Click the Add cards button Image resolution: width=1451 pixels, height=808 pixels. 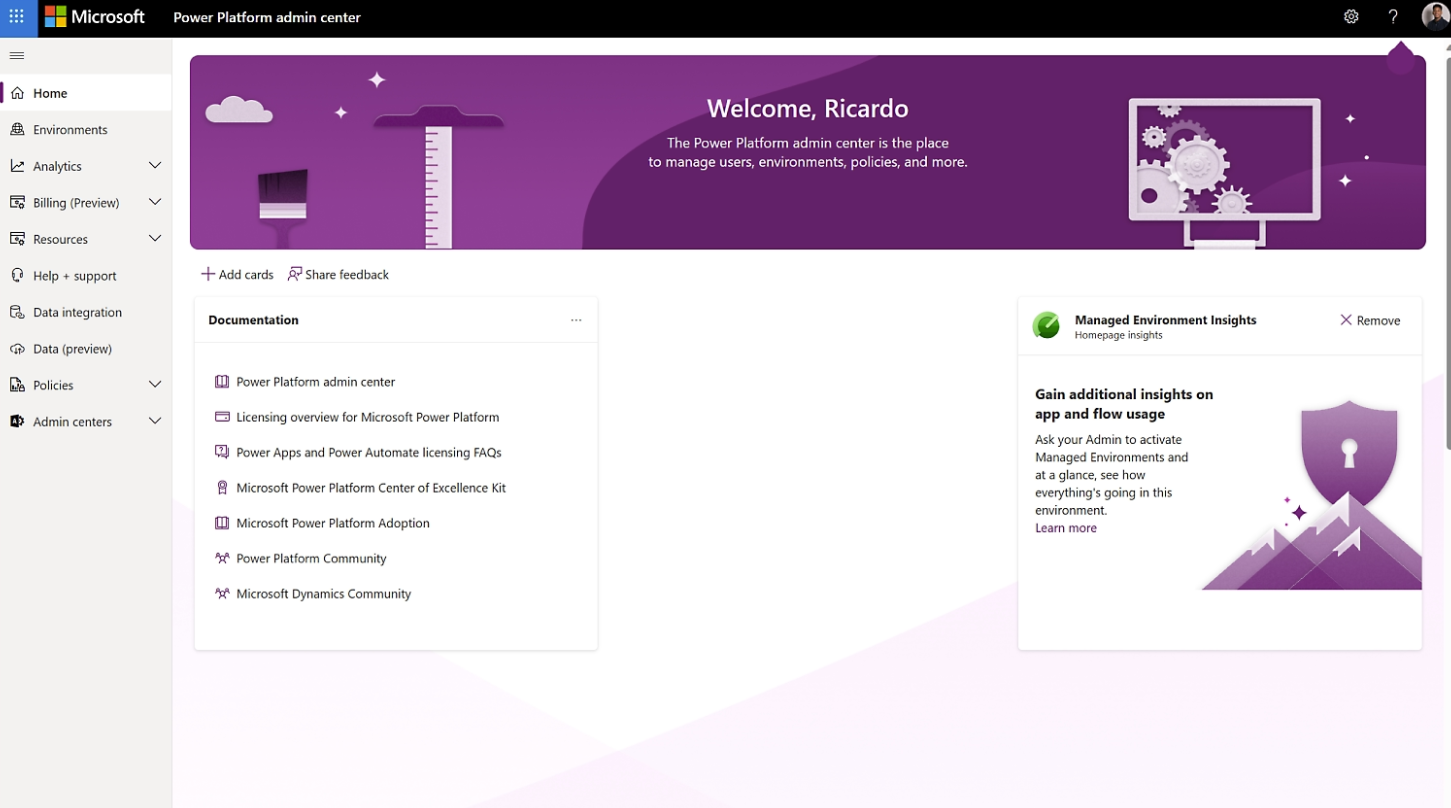(x=237, y=274)
